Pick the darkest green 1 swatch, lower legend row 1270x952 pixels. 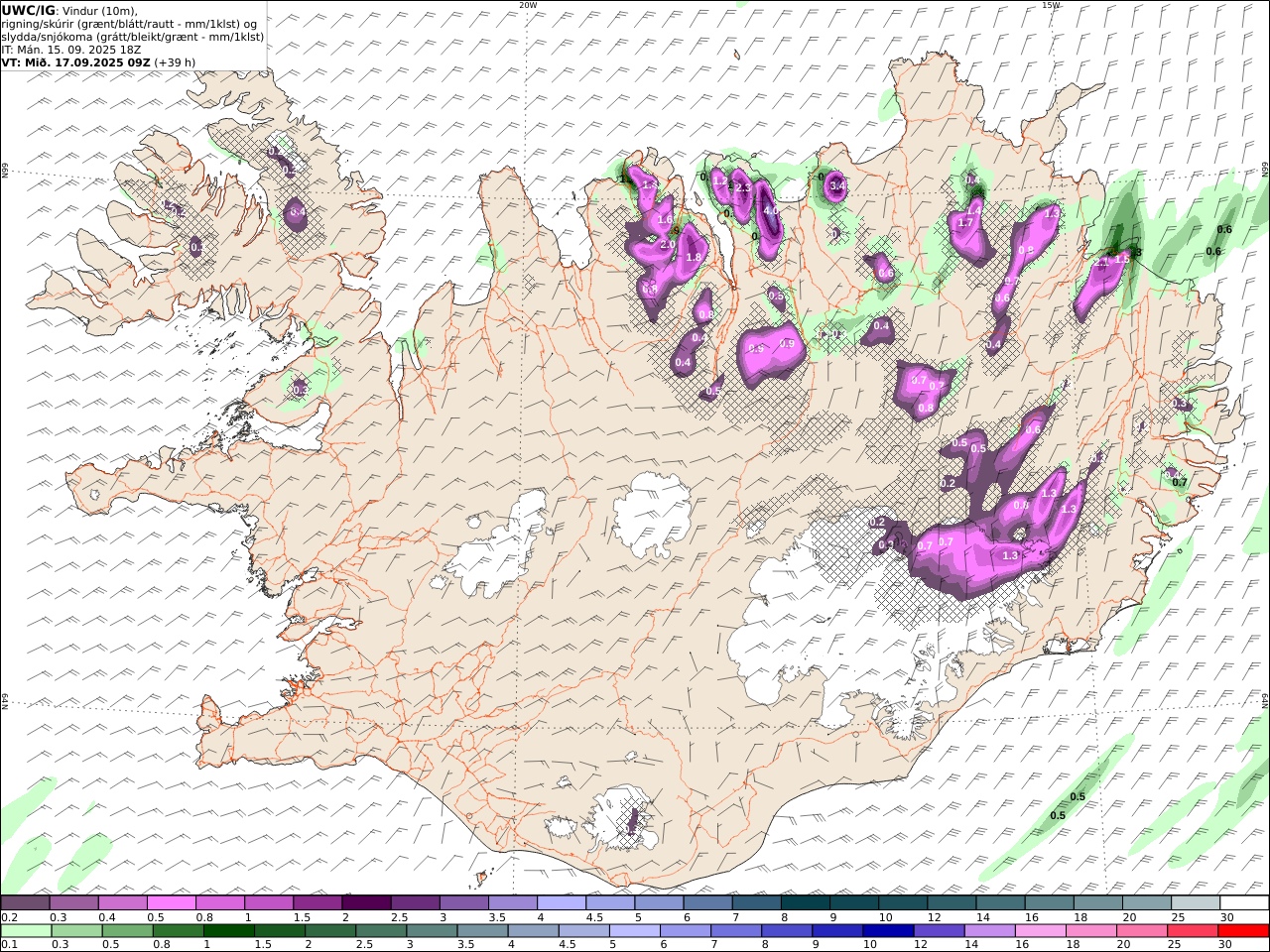[x=228, y=931]
